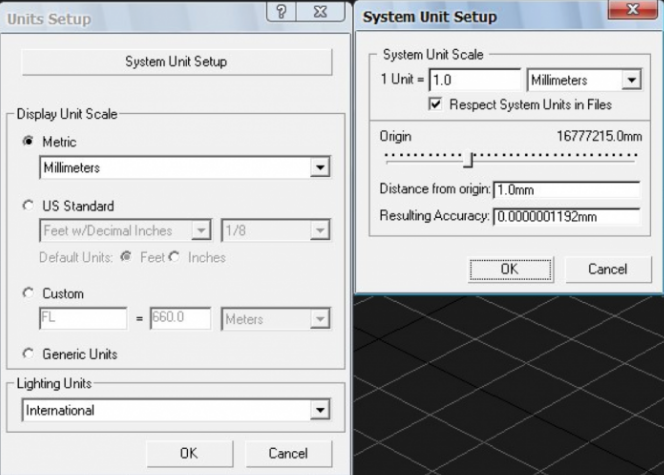Open the system unit Millimeters dropdown
The width and height of the screenshot is (664, 475).
584,80
